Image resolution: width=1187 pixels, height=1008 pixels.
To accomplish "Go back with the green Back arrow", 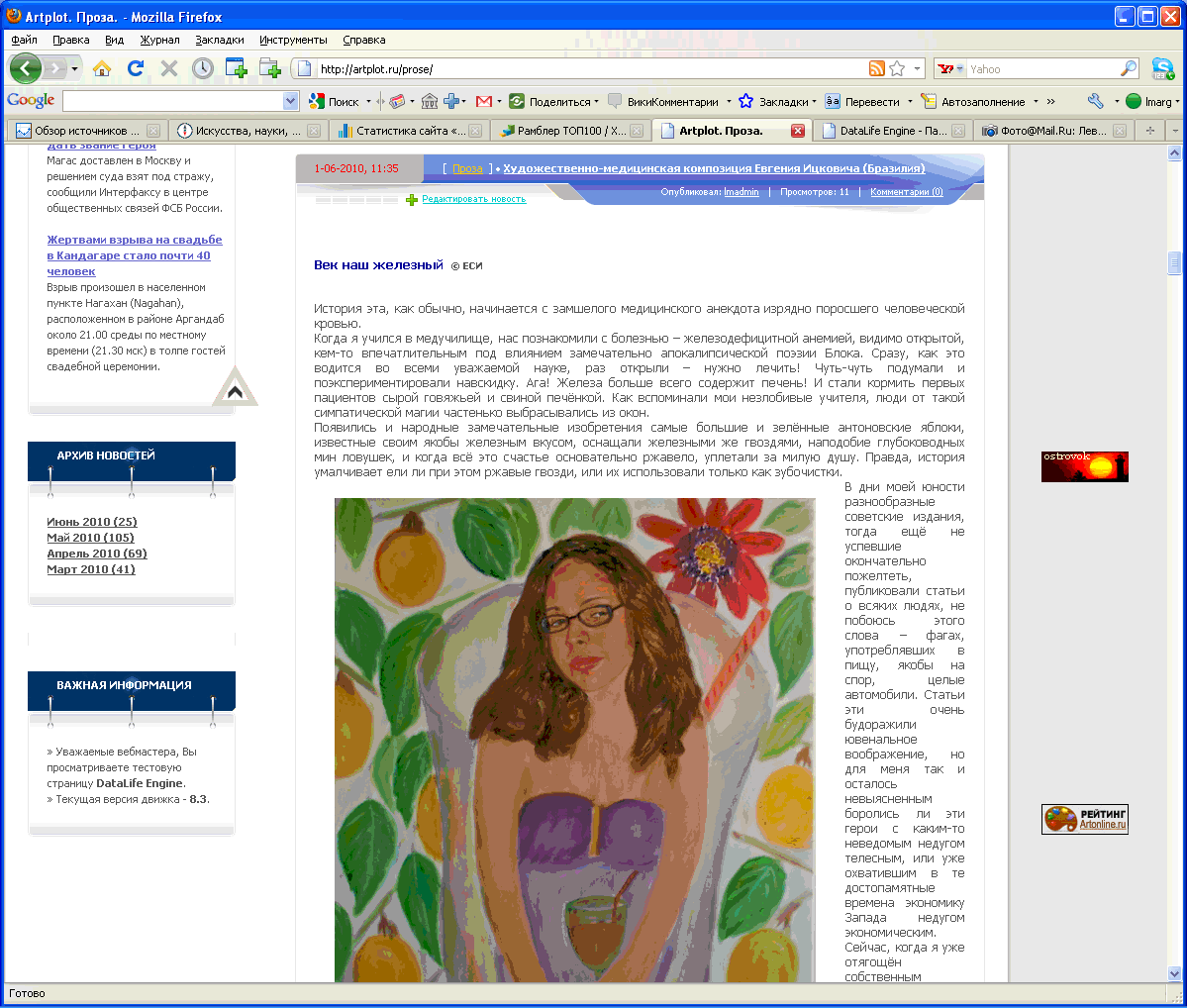I will pos(26,69).
